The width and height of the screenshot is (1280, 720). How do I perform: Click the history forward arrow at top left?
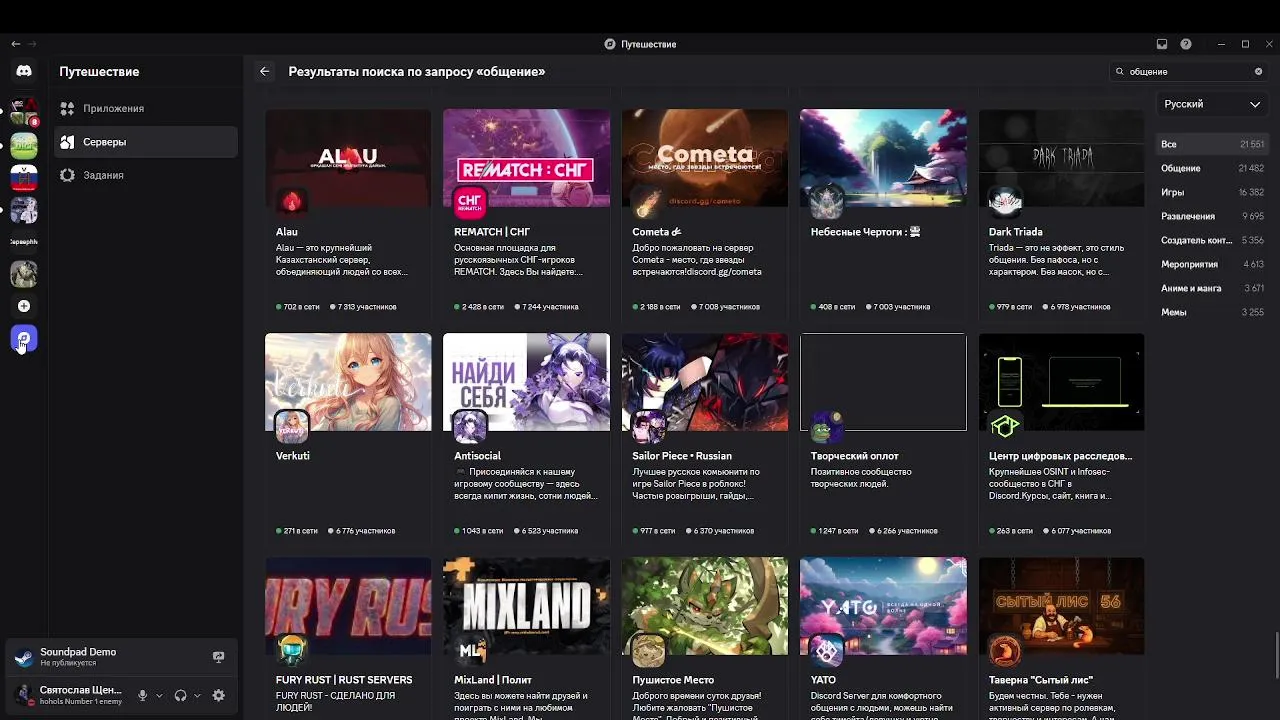tap(32, 44)
